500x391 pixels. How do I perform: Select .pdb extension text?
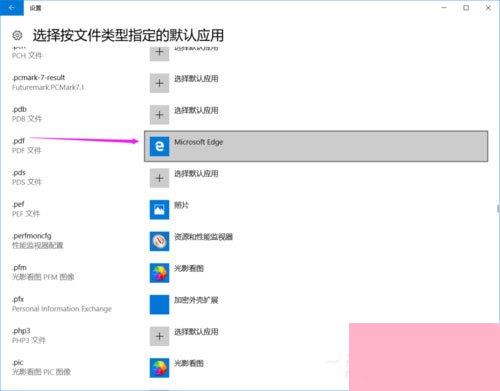pyautogui.click(x=19, y=109)
